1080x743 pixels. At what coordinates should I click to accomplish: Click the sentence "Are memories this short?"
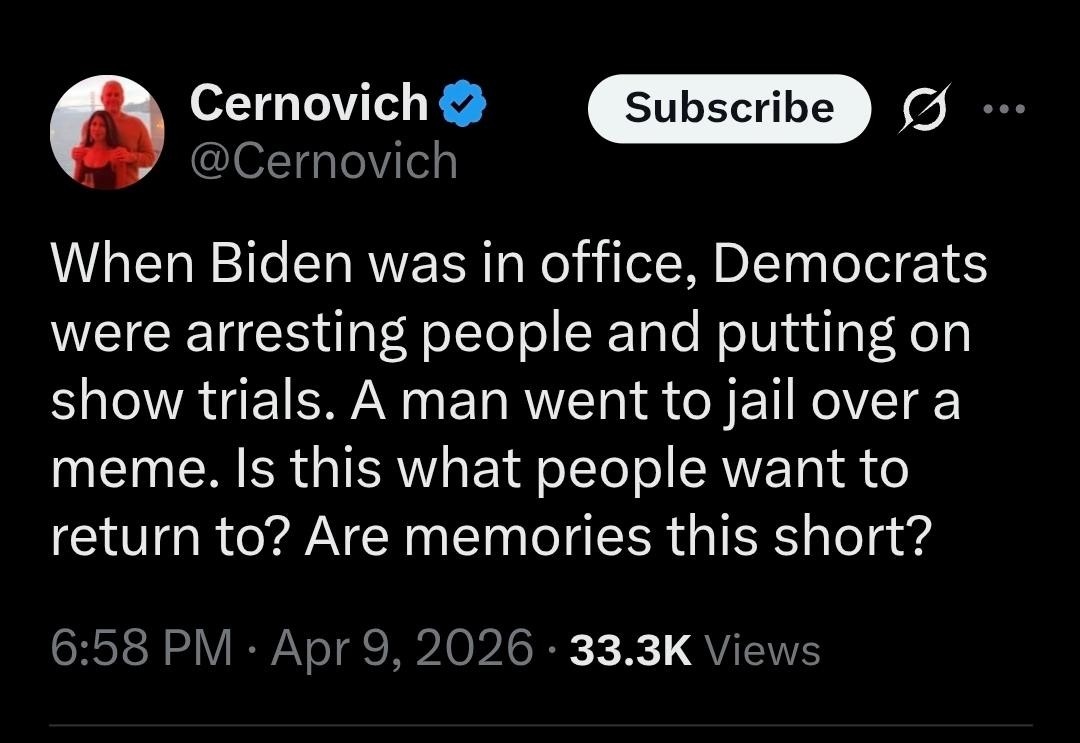(x=618, y=537)
